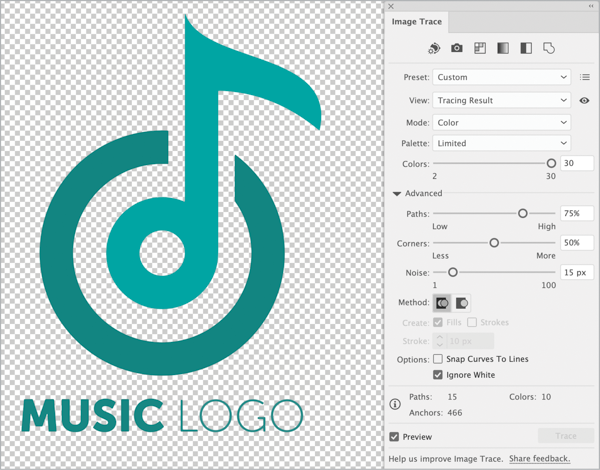Open the Preset dropdown showing Custom
Viewport: 600px width, 470px height.
502,77
